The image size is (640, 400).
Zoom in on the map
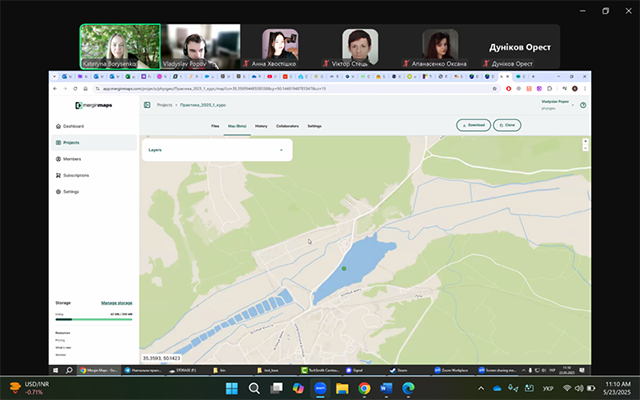[585, 141]
